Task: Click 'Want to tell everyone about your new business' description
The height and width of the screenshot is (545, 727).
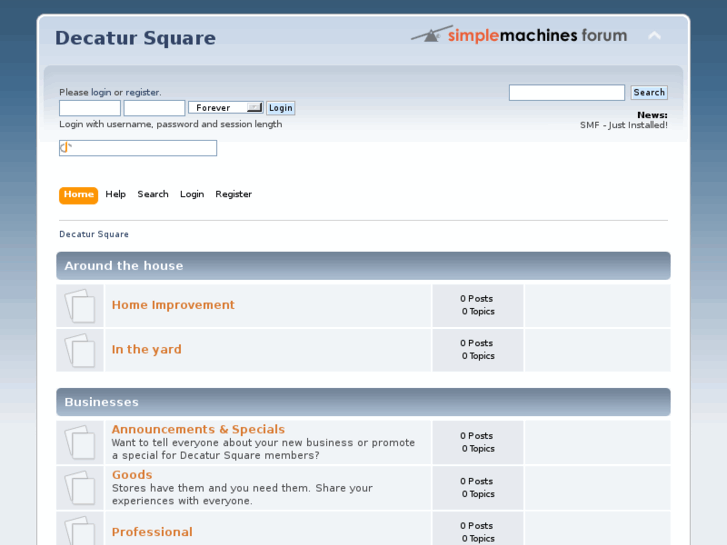Action: tap(263, 449)
